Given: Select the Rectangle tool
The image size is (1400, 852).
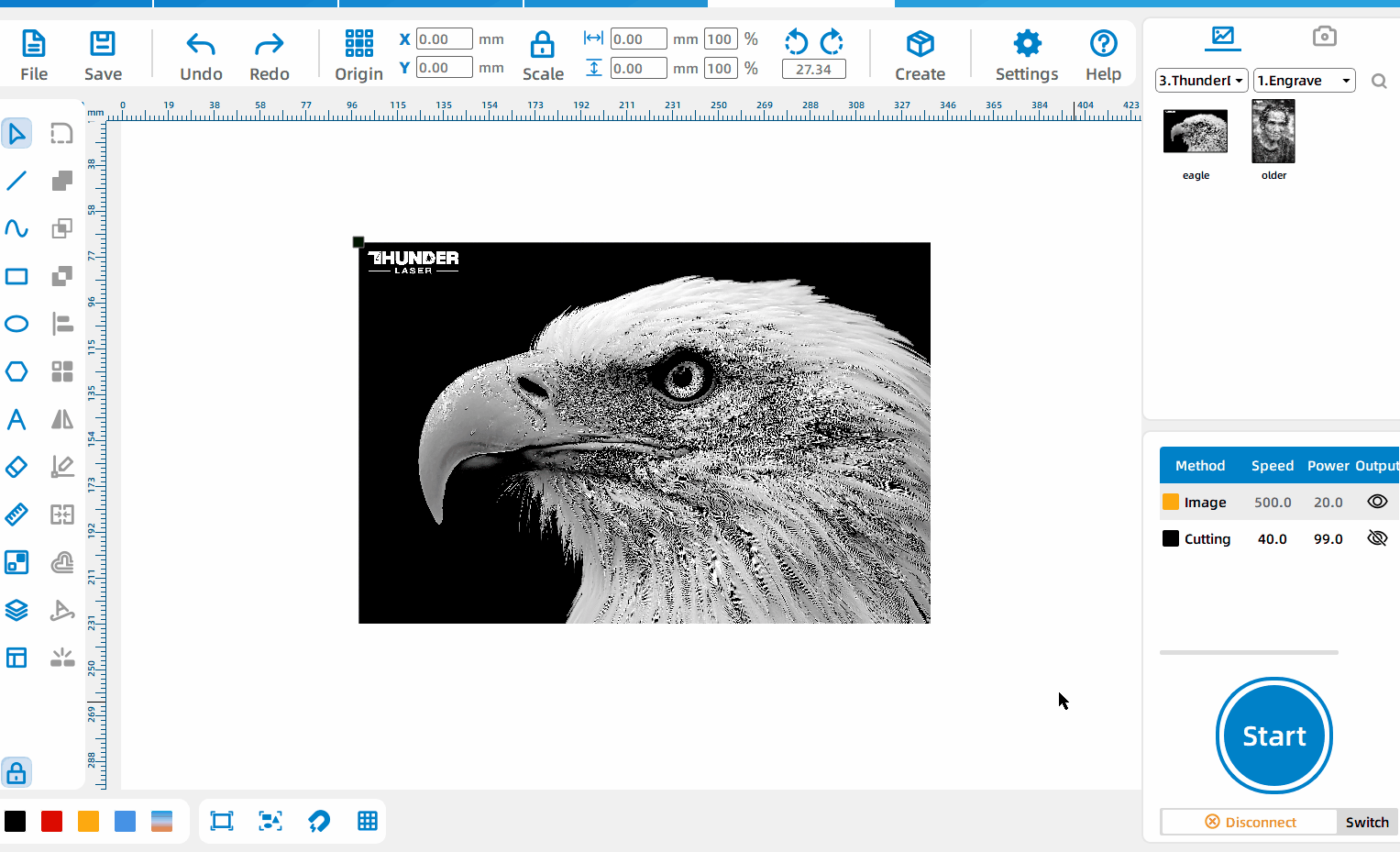Looking at the screenshot, I should 17,276.
